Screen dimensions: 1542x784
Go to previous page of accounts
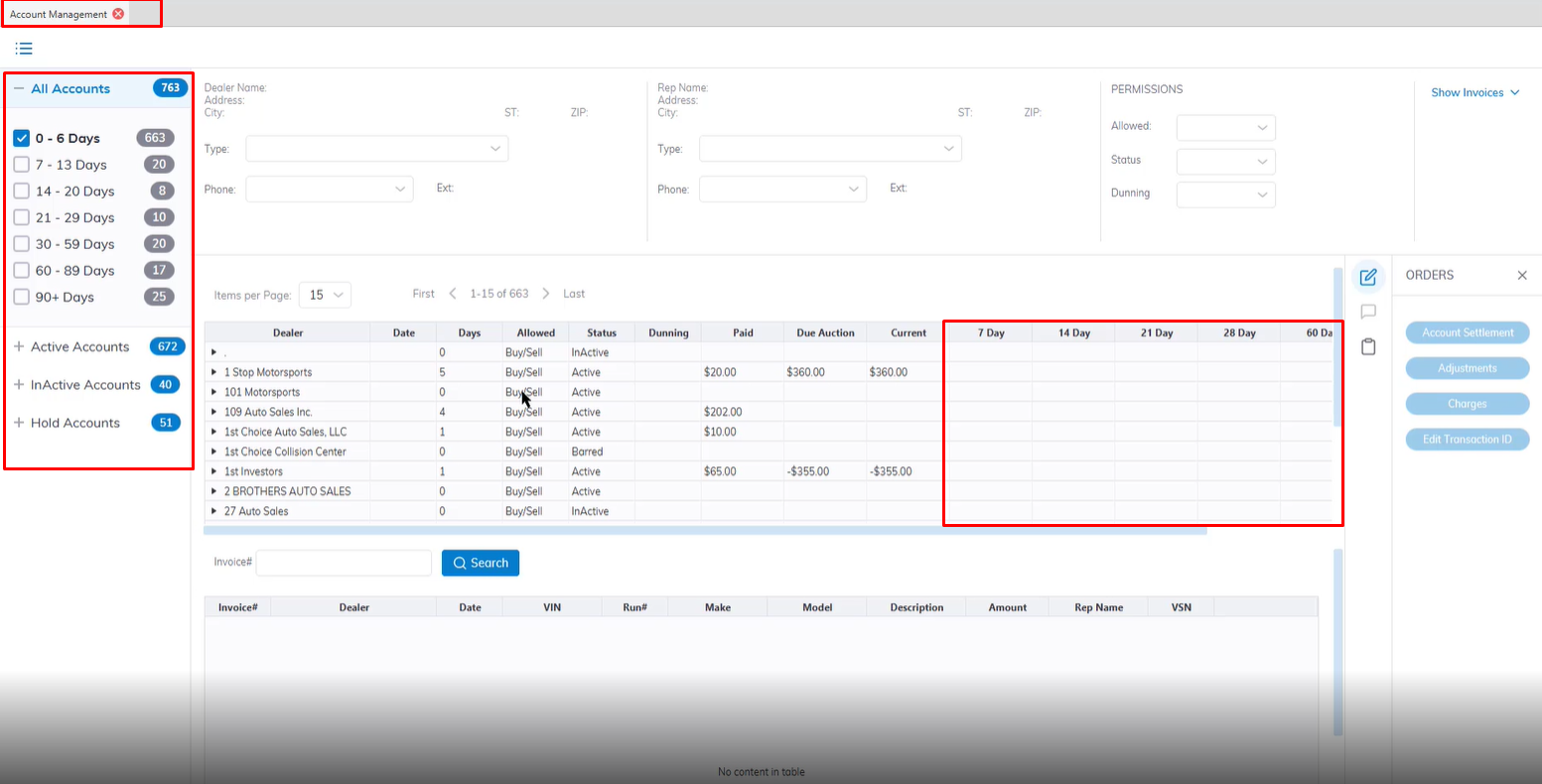[x=453, y=294]
